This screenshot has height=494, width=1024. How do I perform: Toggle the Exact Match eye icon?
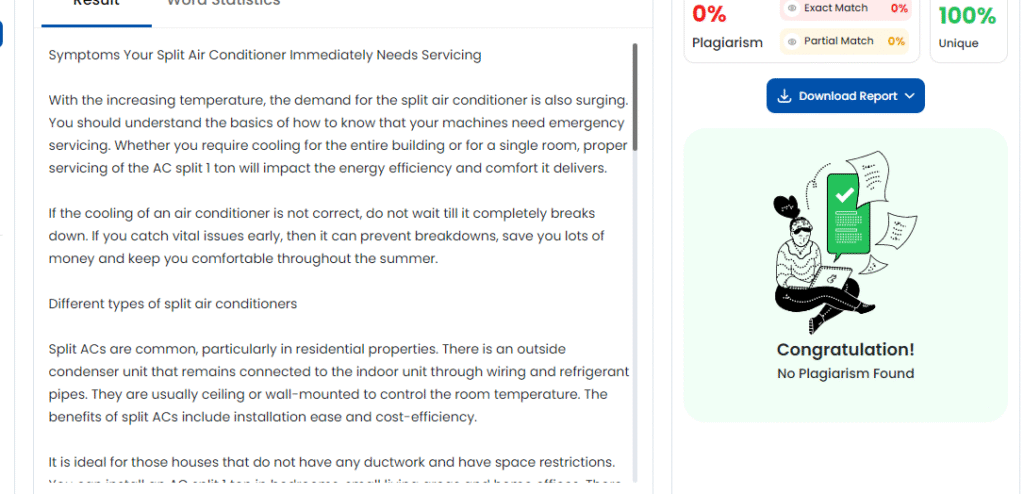coord(792,8)
